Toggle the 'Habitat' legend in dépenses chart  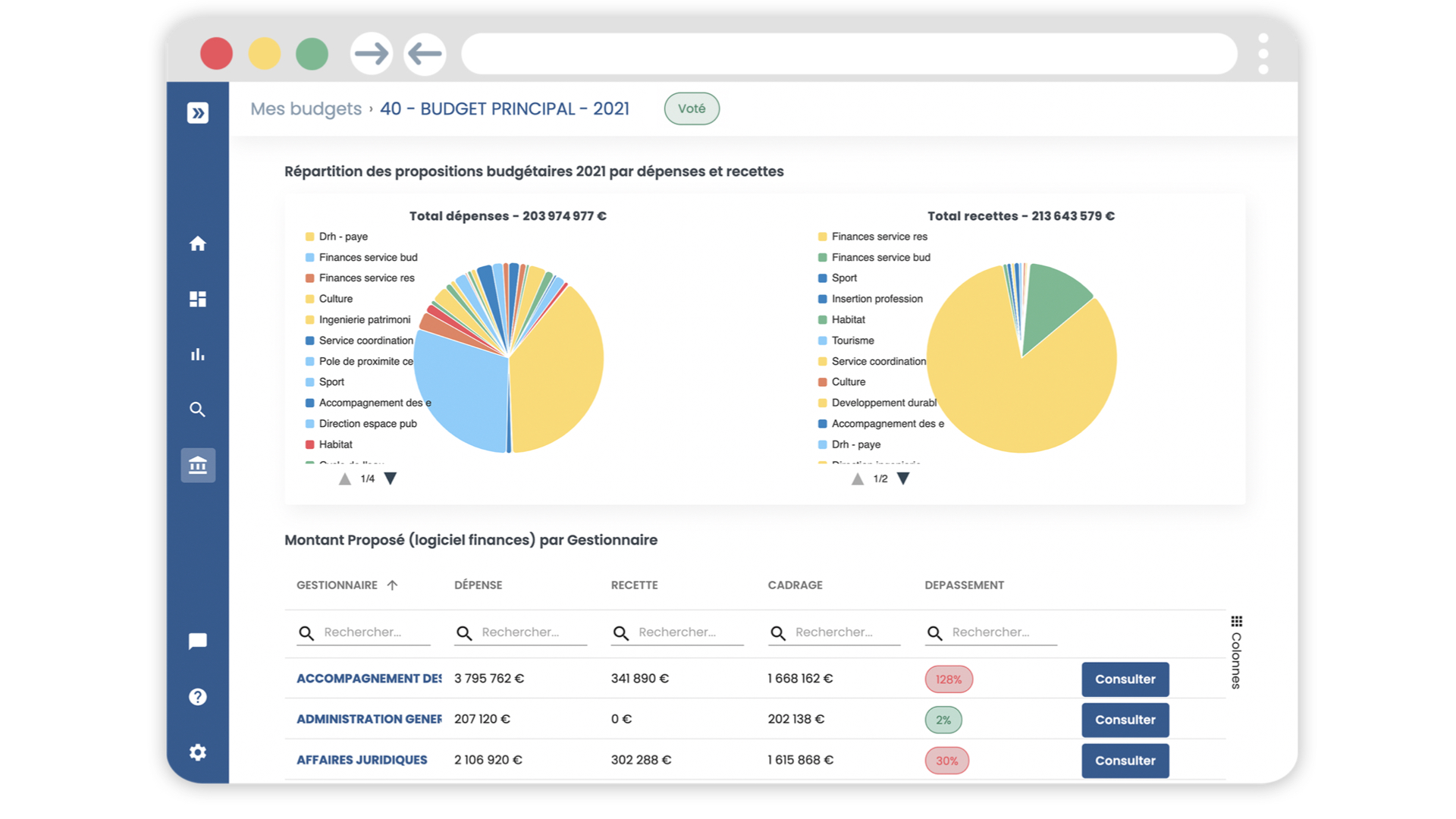coord(336,444)
